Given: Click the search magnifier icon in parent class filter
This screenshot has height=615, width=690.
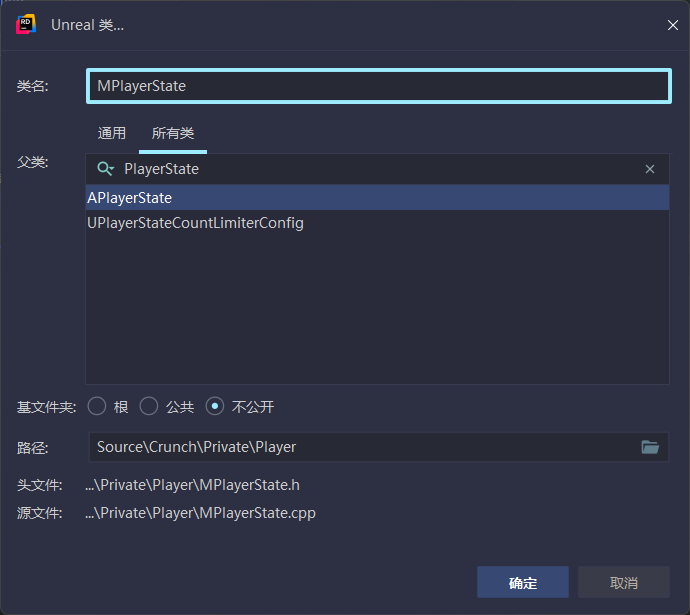Looking at the screenshot, I should point(105,169).
